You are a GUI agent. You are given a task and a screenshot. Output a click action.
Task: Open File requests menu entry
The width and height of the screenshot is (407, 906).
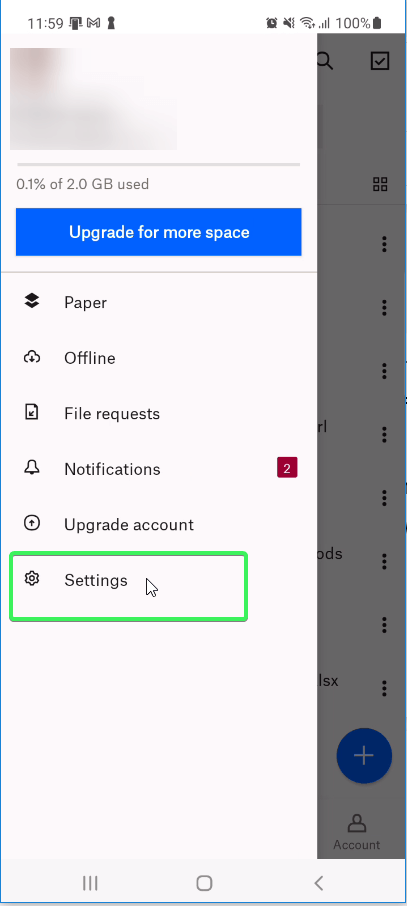coord(158,413)
